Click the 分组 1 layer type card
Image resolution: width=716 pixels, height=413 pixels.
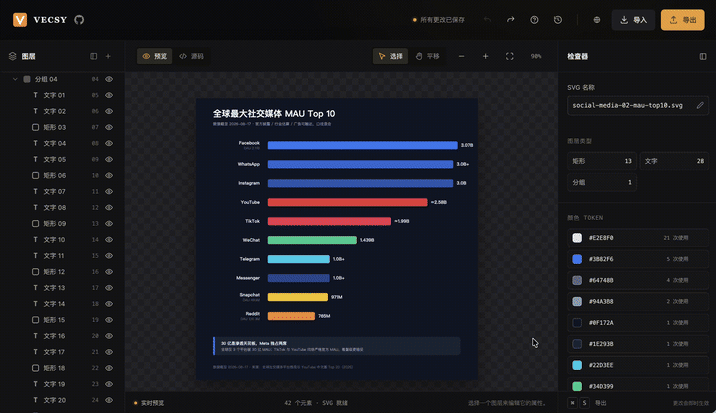602,182
